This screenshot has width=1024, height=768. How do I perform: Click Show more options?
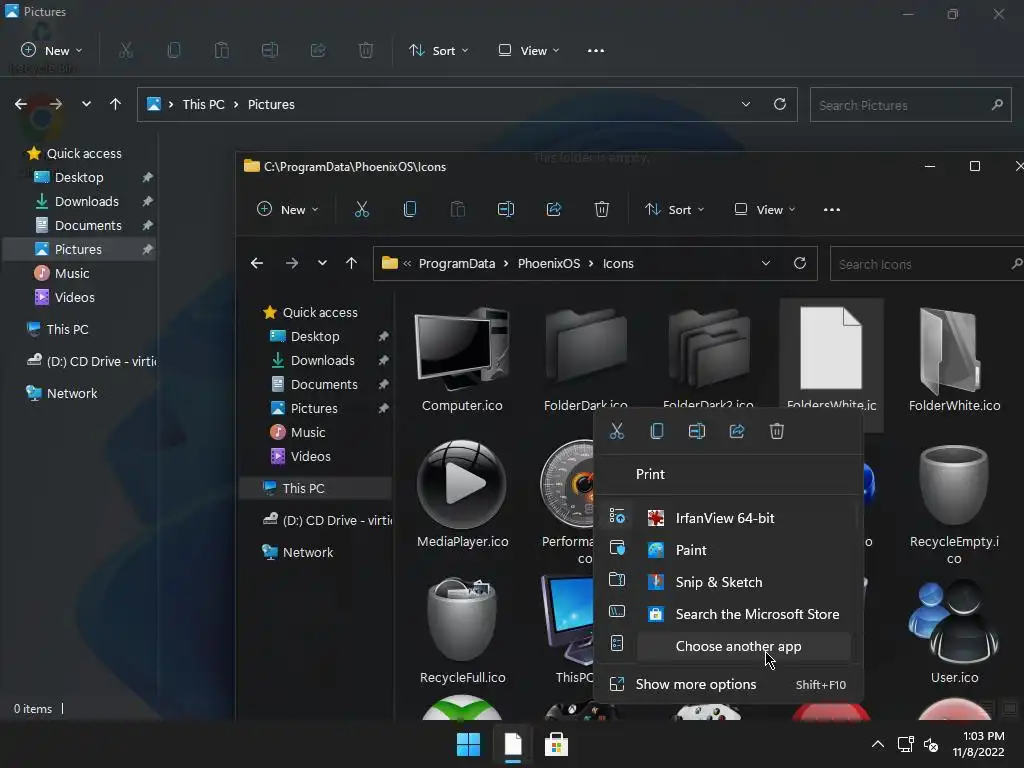pyautogui.click(x=728, y=684)
